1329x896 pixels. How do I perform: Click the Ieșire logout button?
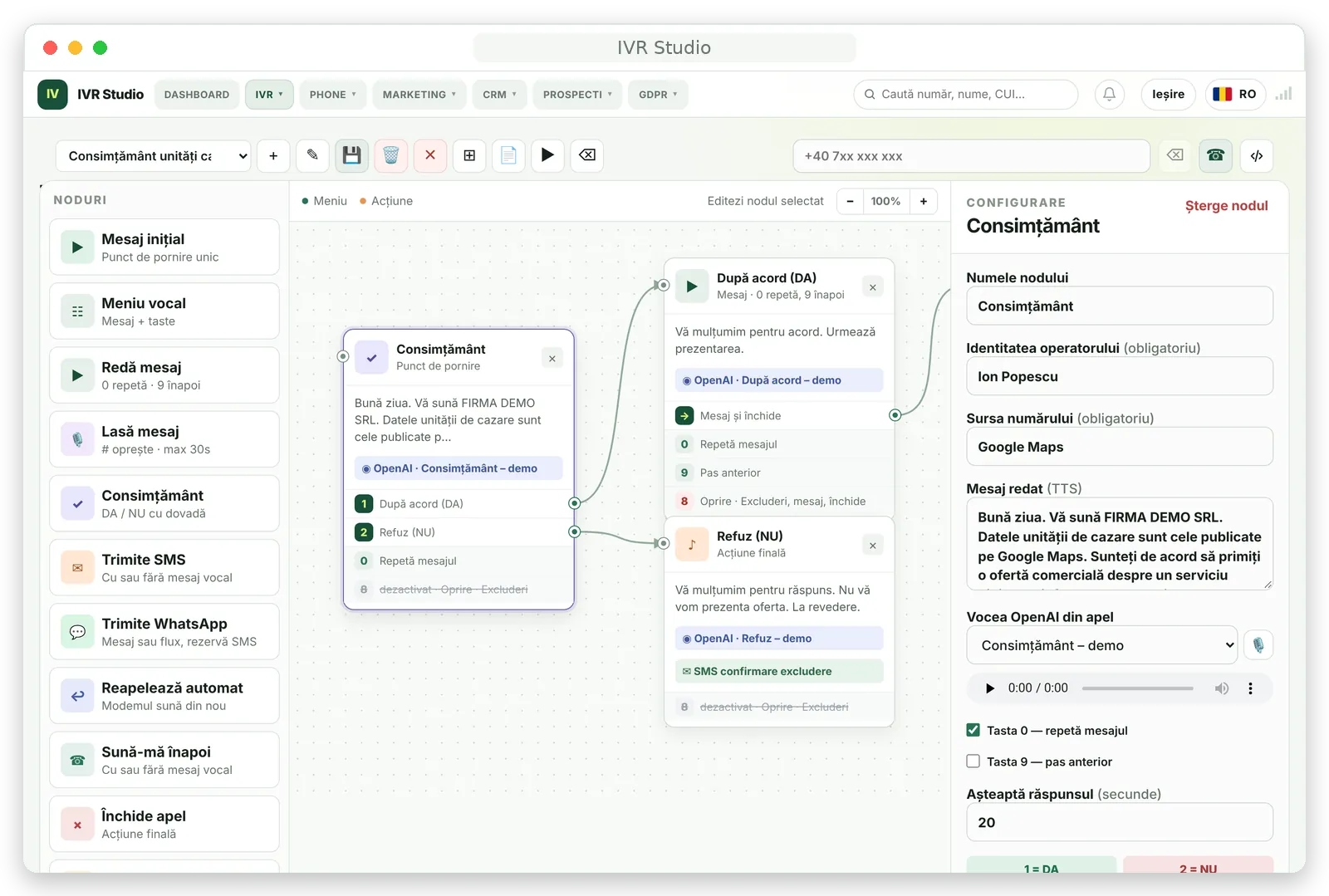(1168, 94)
